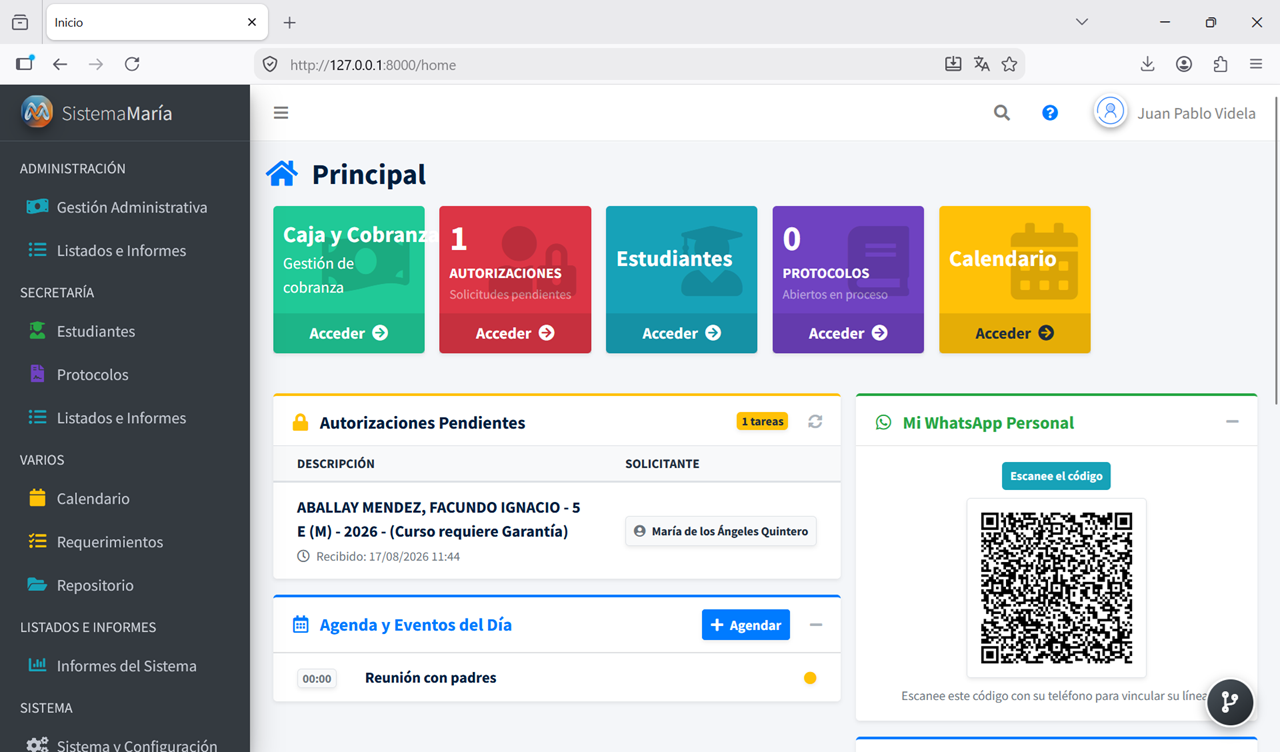Collapse the Mi WhatsApp Personal card

tap(1232, 422)
